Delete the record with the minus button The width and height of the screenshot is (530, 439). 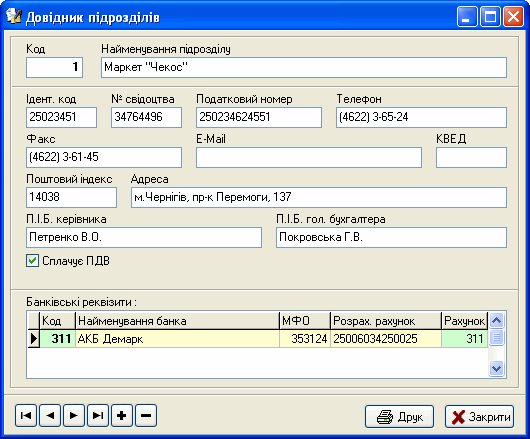point(146,415)
